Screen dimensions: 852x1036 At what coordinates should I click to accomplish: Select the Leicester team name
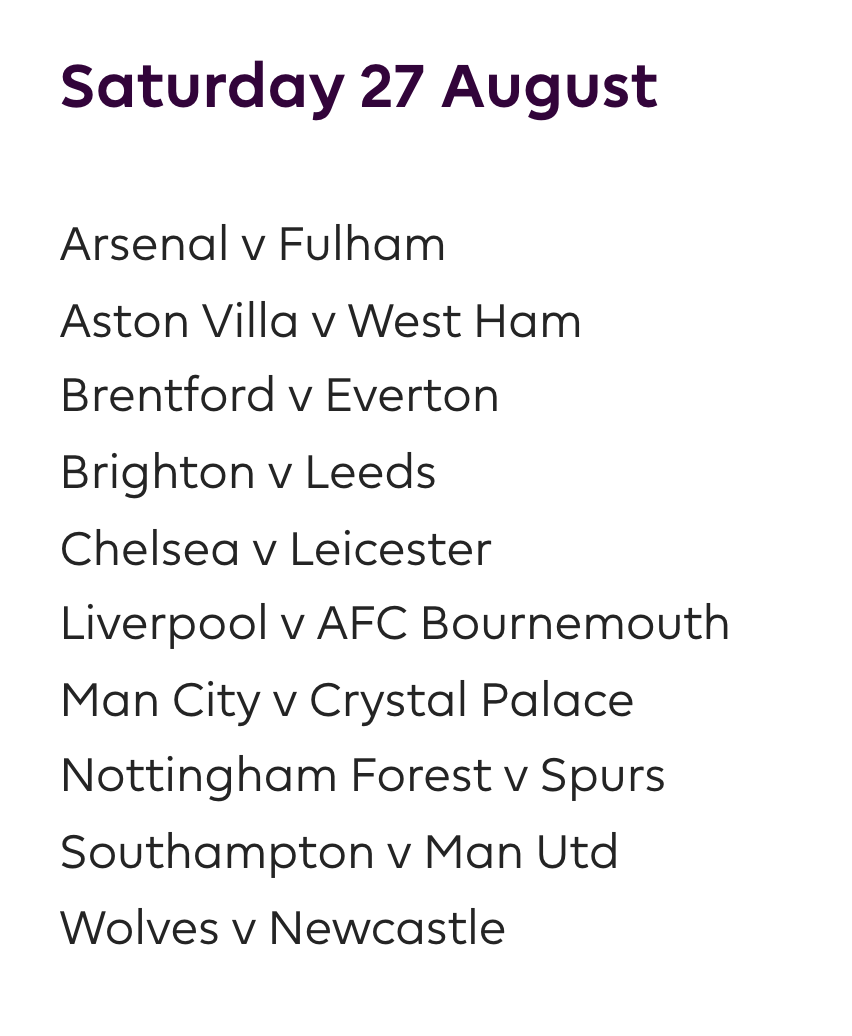[x=391, y=549]
